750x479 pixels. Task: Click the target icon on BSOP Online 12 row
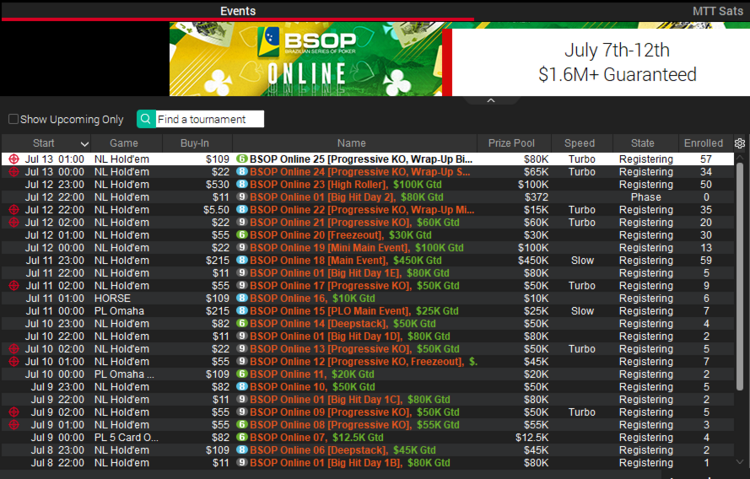pos(14,361)
